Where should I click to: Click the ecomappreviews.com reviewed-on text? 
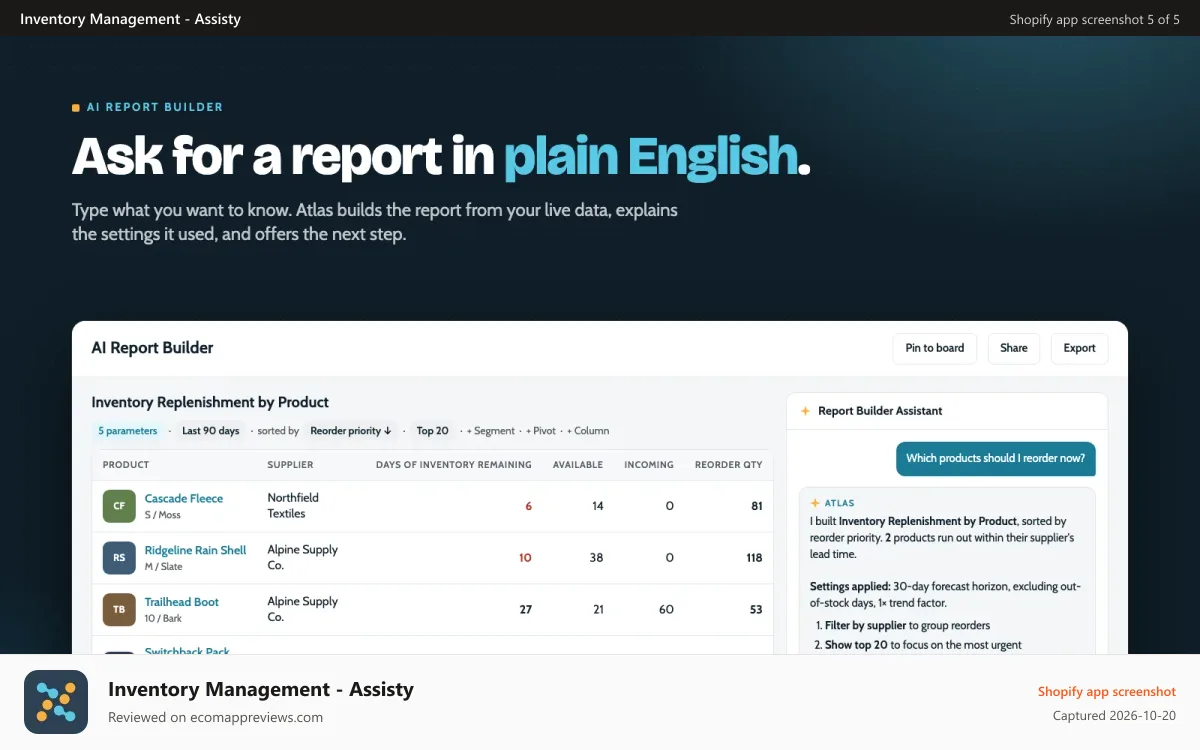tap(215, 717)
